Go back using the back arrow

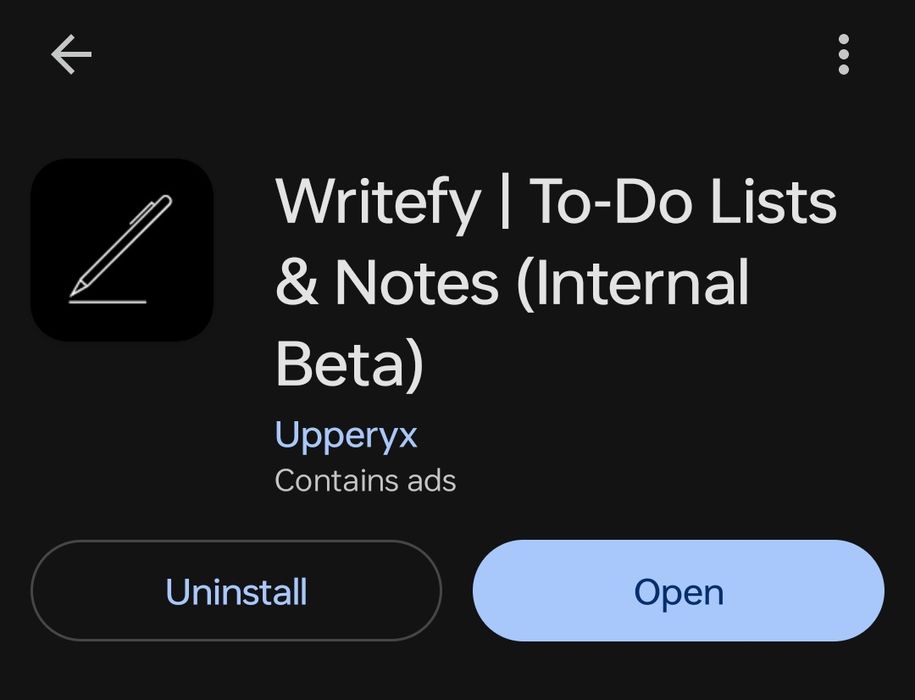(x=71, y=54)
